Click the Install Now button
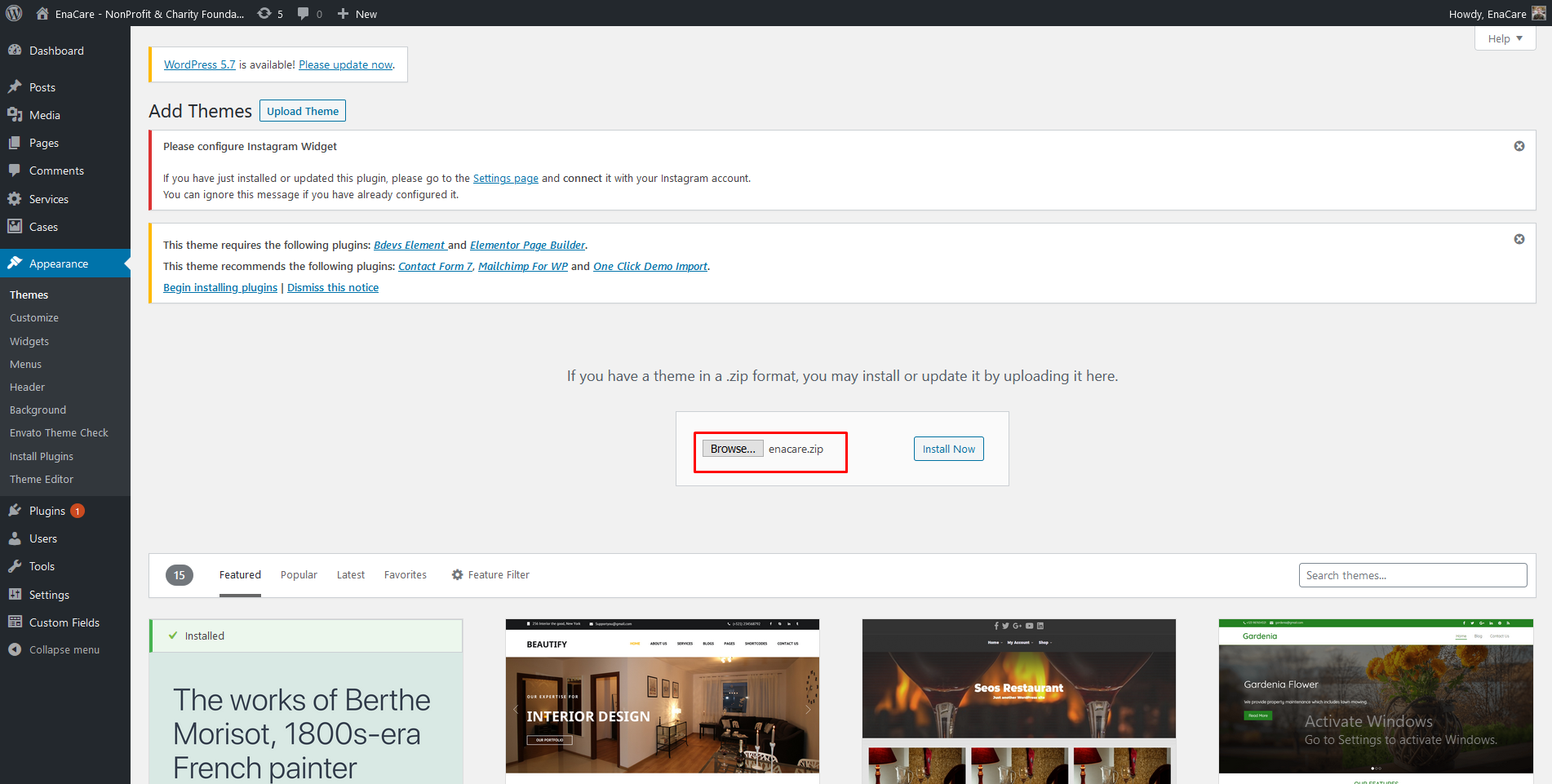The width and height of the screenshot is (1552, 784). pos(948,449)
